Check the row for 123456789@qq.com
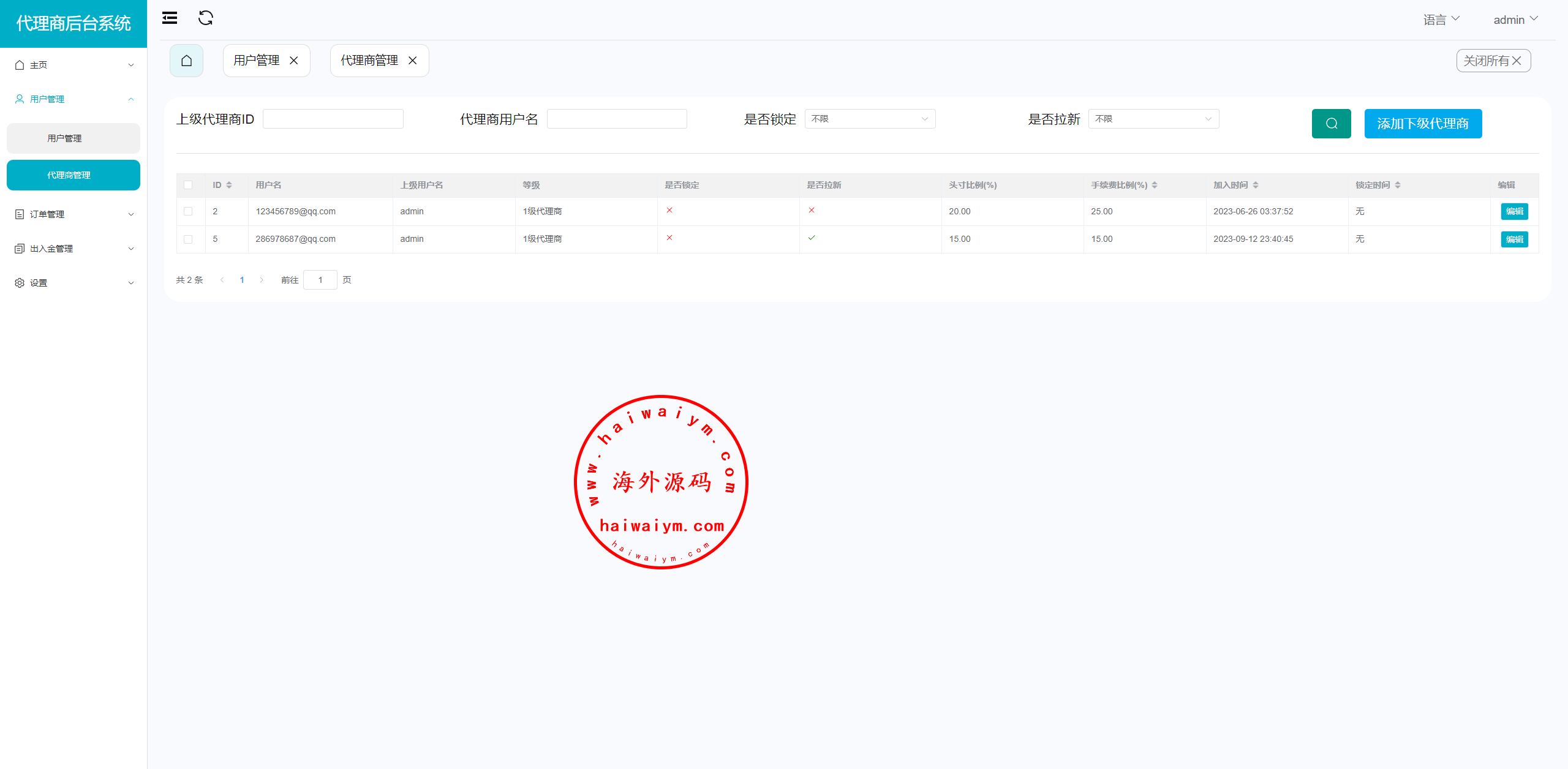The image size is (1568, 769). (x=188, y=211)
